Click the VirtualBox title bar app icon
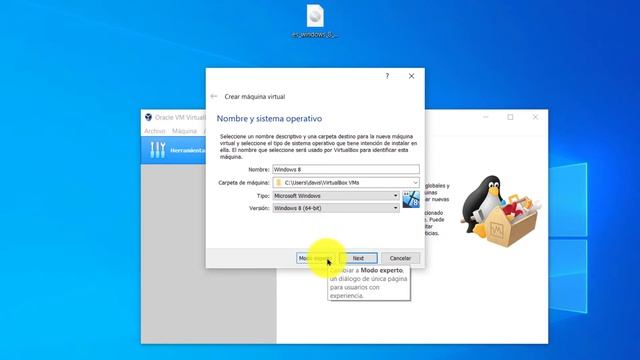The image size is (640, 360). [x=148, y=117]
